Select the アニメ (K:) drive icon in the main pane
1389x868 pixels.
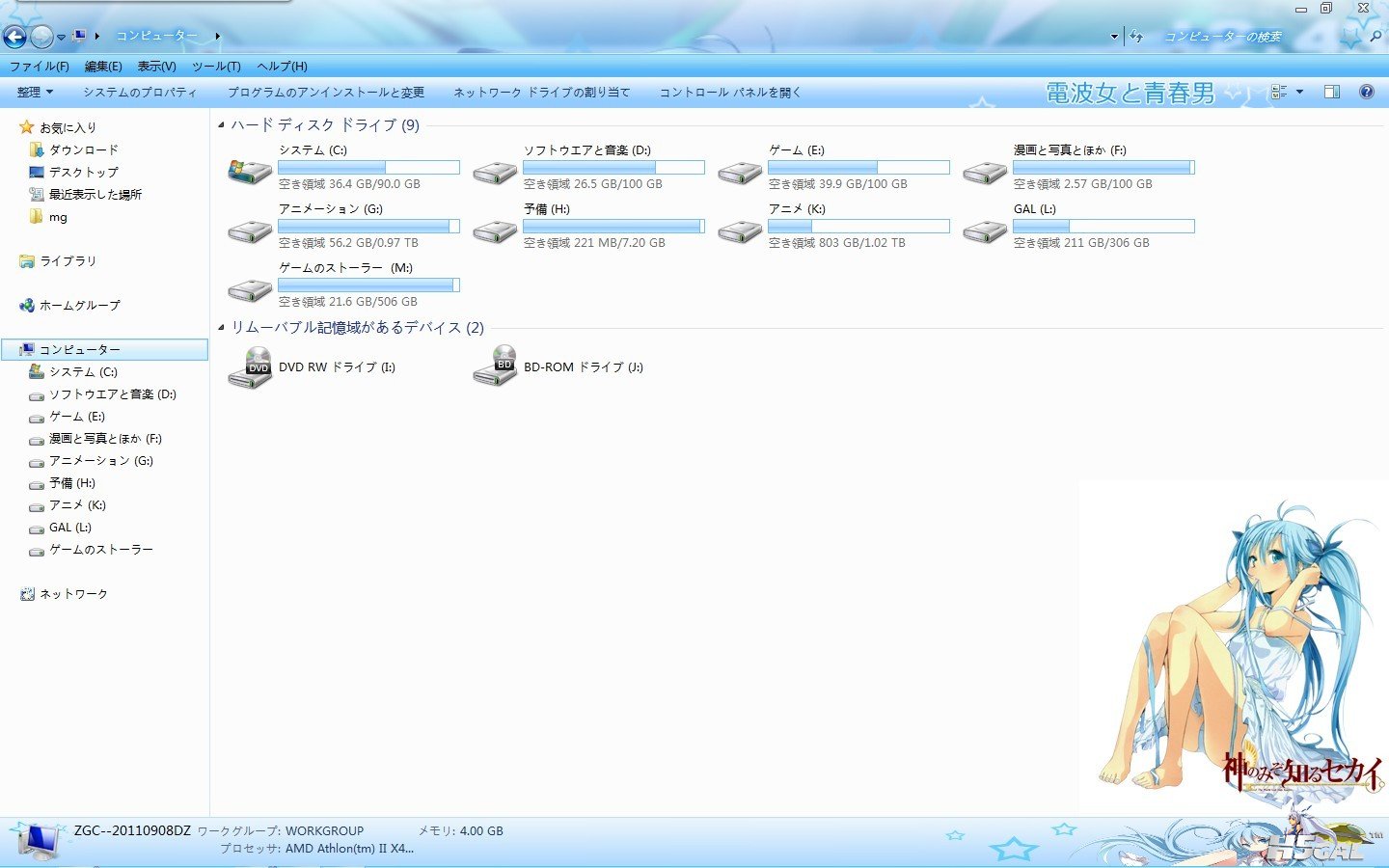pyautogui.click(x=740, y=231)
